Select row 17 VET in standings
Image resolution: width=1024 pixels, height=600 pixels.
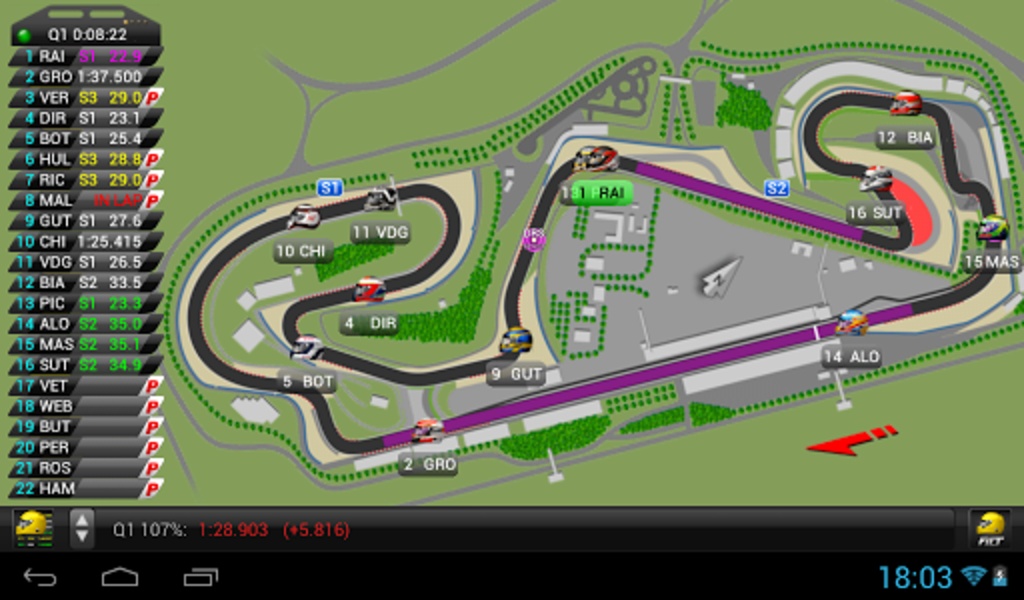click(86, 386)
